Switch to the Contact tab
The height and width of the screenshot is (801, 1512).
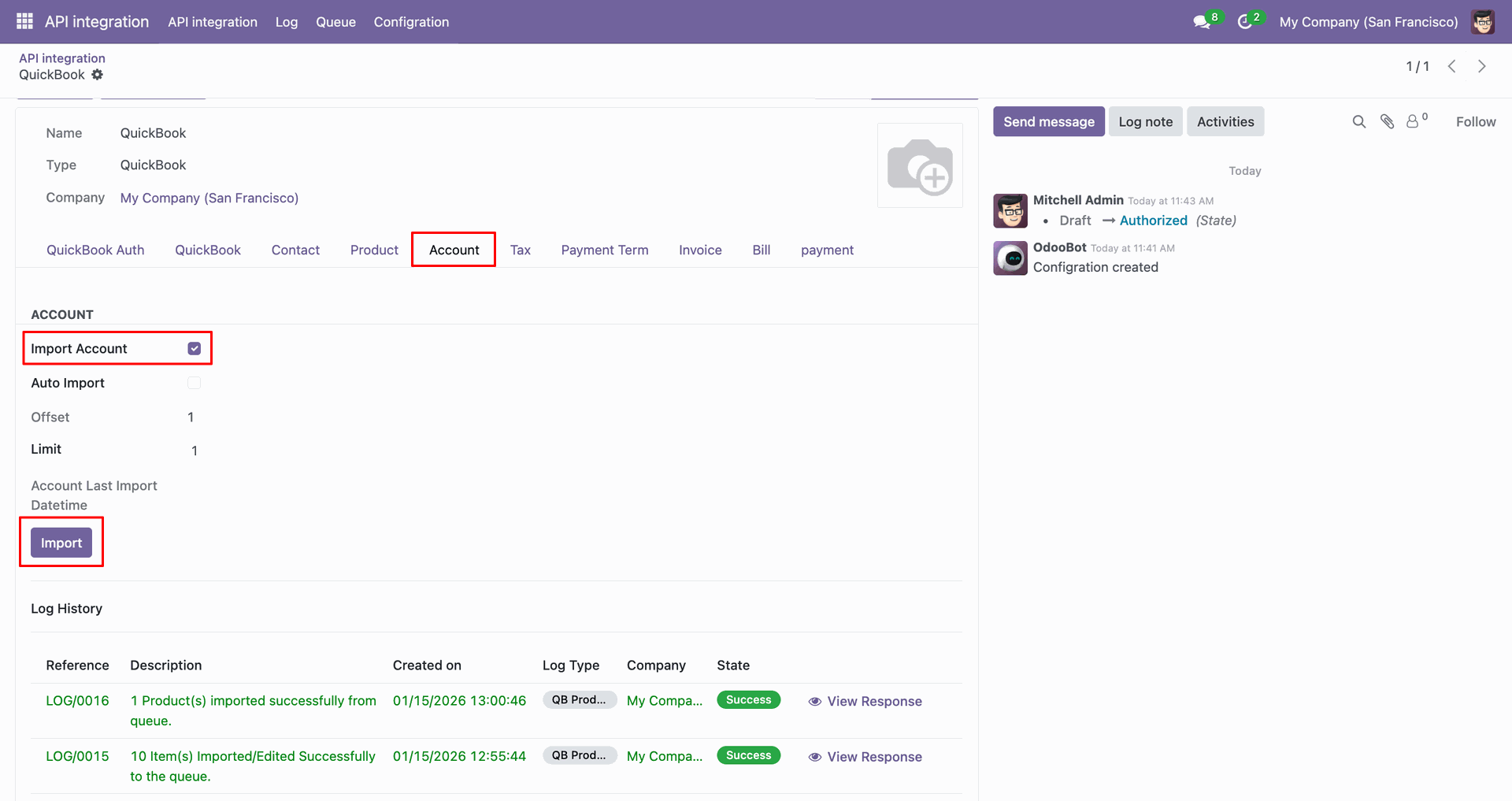[295, 250]
